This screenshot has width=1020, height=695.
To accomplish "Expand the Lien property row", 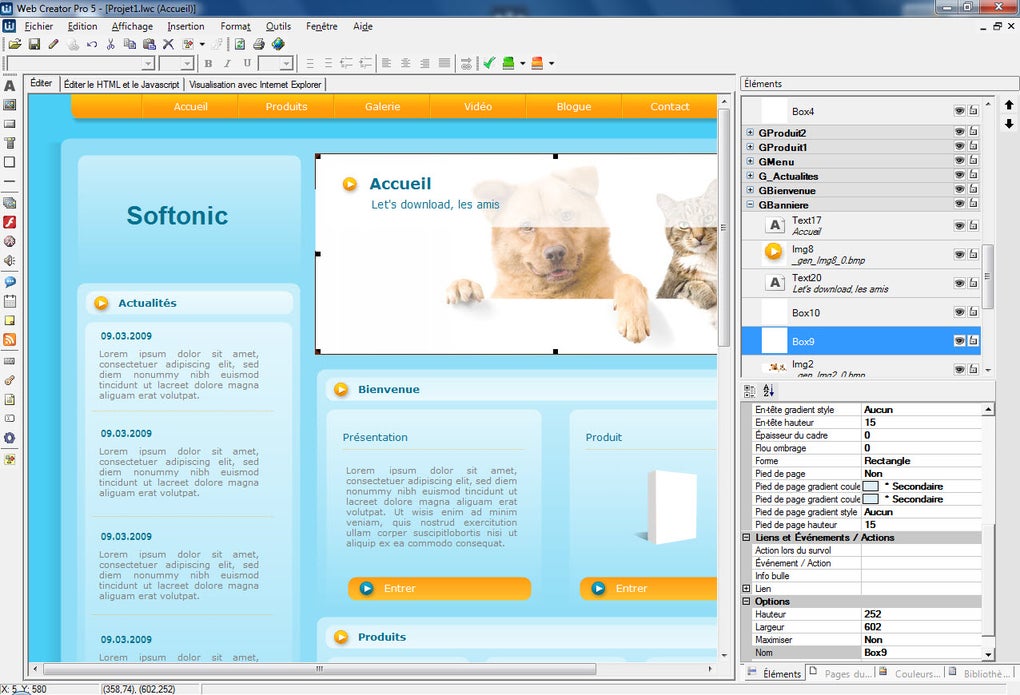I will [x=746, y=588].
